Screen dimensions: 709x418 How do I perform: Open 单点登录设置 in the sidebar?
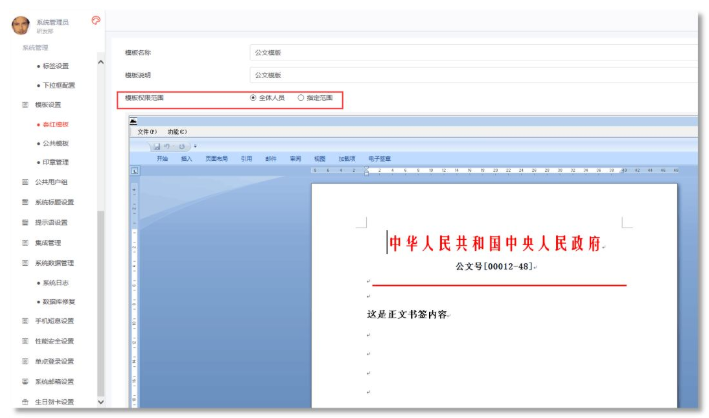54,361
